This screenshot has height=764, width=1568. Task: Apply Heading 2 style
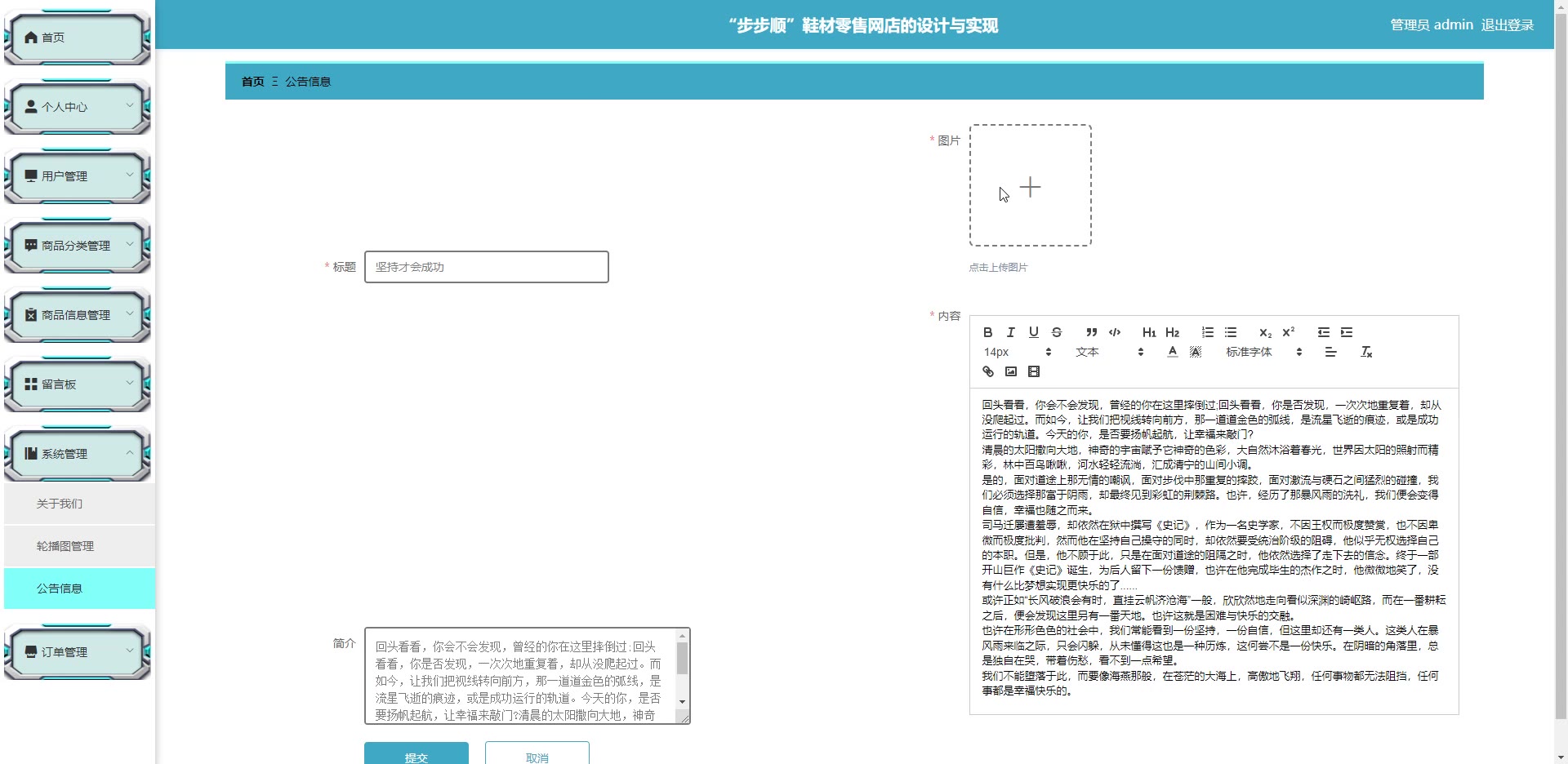coord(1172,332)
